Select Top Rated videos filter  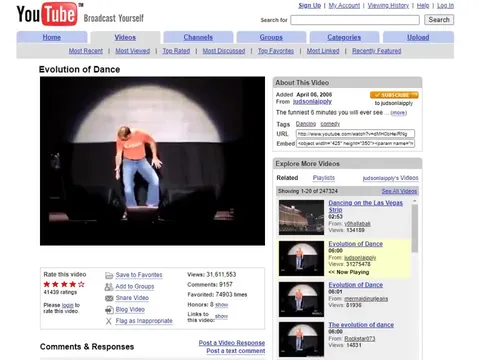click(x=176, y=51)
